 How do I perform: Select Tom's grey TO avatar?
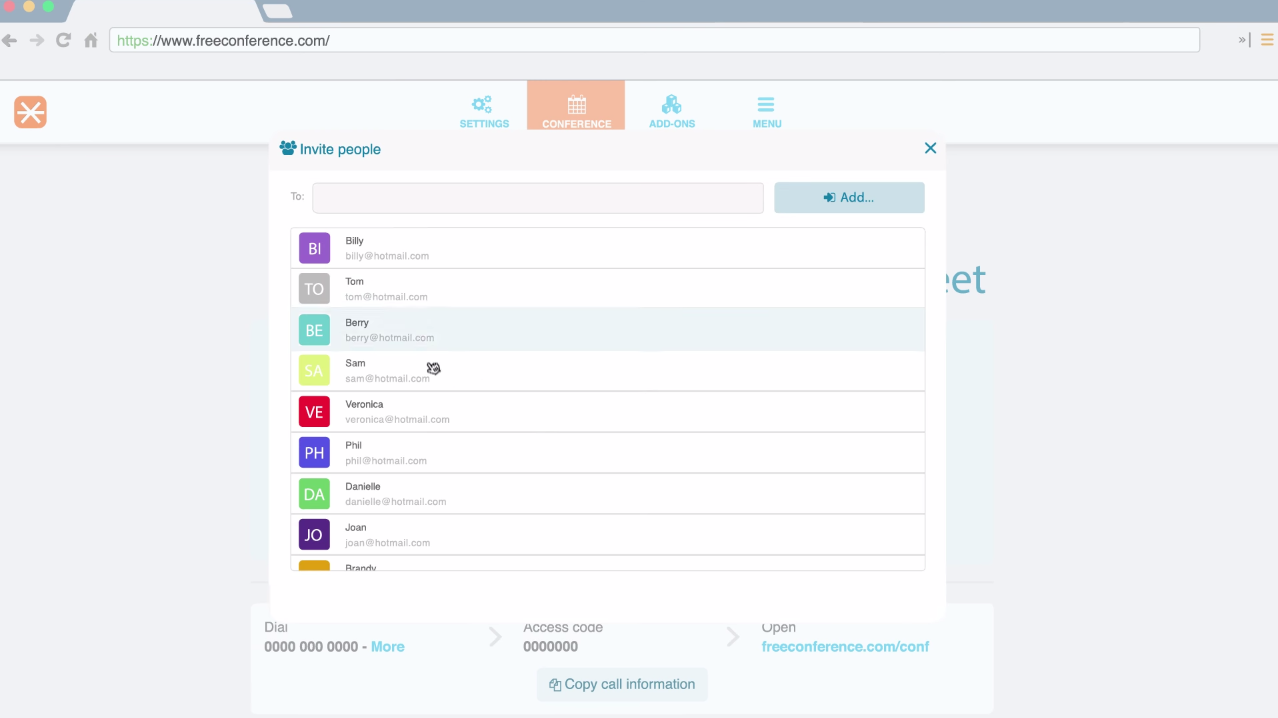(x=314, y=289)
